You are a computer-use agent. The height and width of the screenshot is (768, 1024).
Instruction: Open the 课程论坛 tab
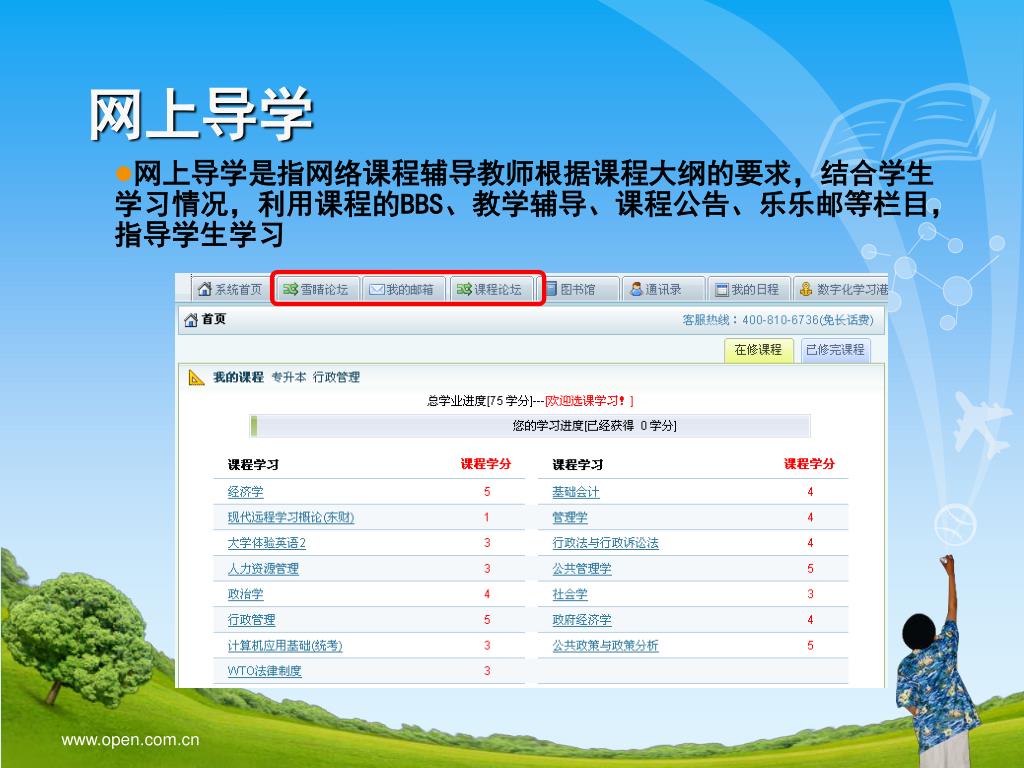pos(490,289)
